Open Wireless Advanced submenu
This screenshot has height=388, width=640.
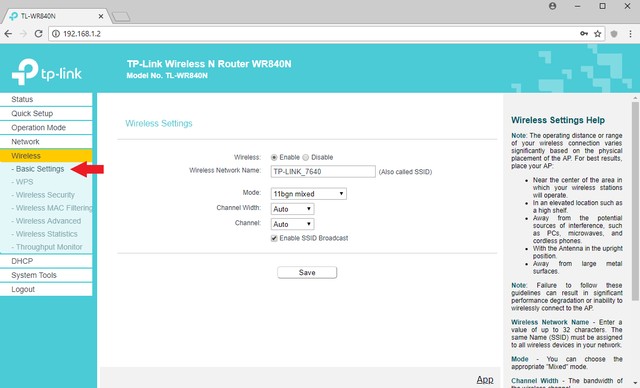pos(46,221)
